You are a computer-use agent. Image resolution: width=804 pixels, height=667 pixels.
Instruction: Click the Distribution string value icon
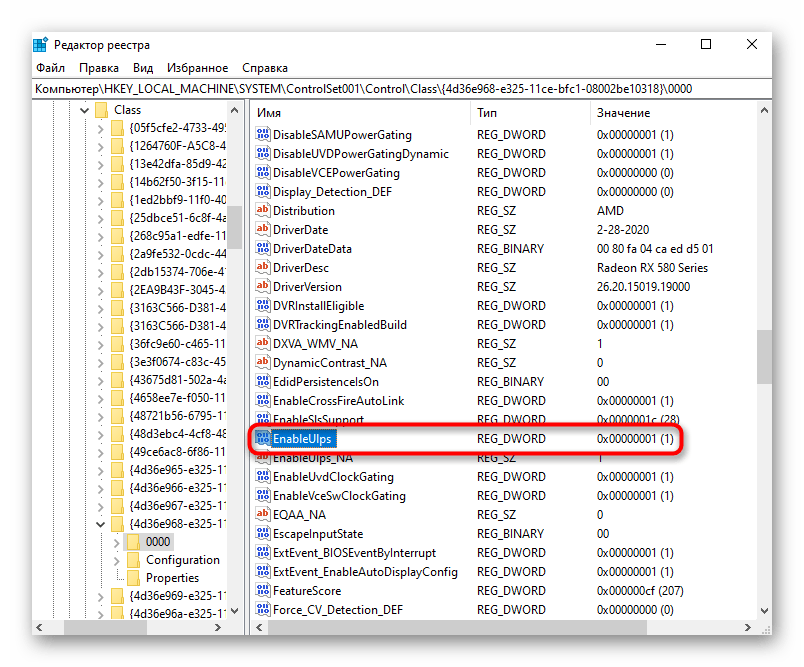263,211
